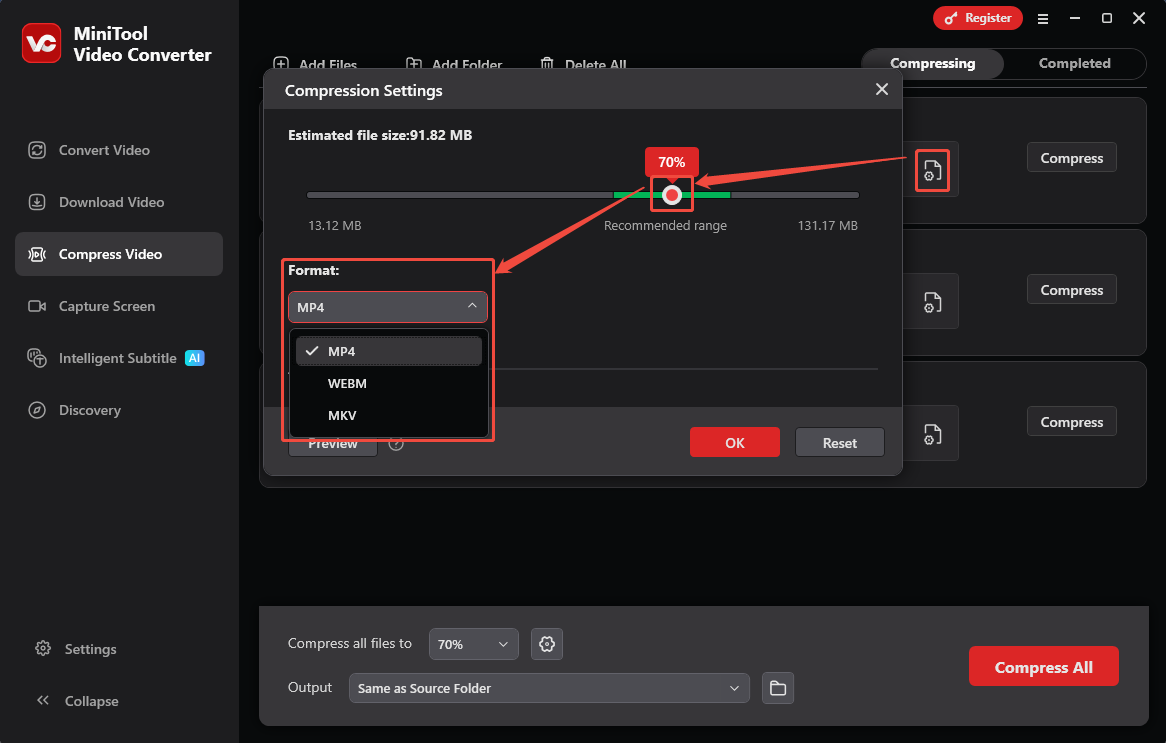Image resolution: width=1166 pixels, height=743 pixels.
Task: Click the compression settings icon on first video
Action: (x=932, y=170)
